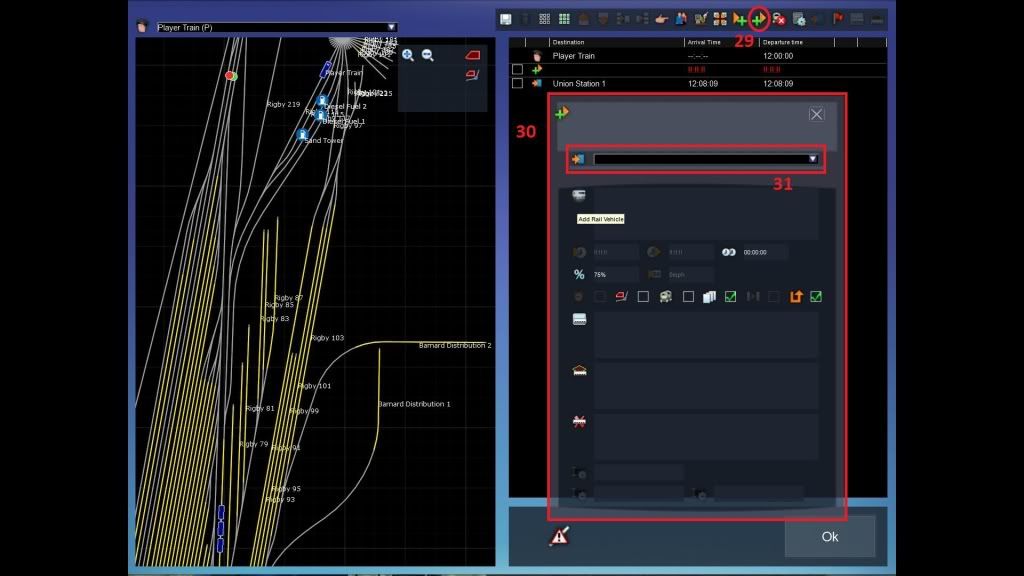Select the pointing hand toolbar icon
Screen dimensions: 1024x576
click(x=662, y=19)
